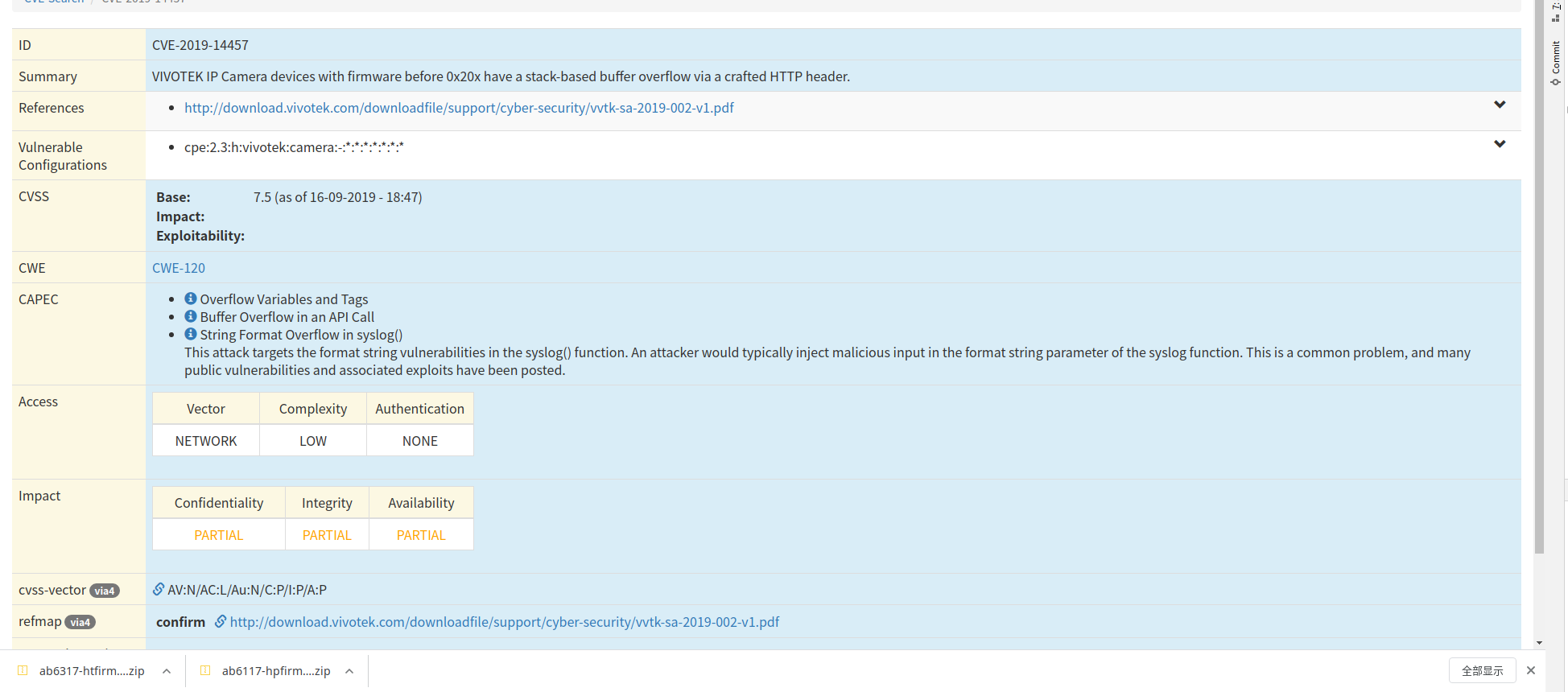Screen dimensions: 1568x692
Task: Click the Complexity column header
Action: point(313,409)
